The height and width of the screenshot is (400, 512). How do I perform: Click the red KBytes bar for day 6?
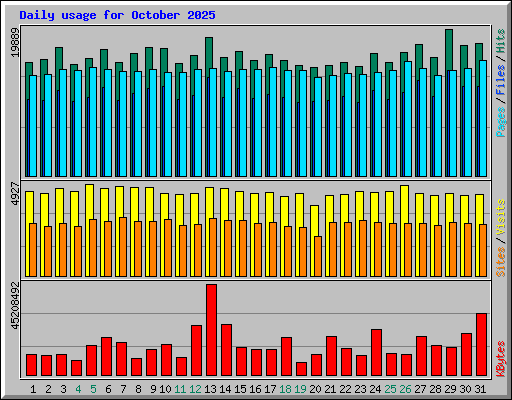[x=106, y=357]
